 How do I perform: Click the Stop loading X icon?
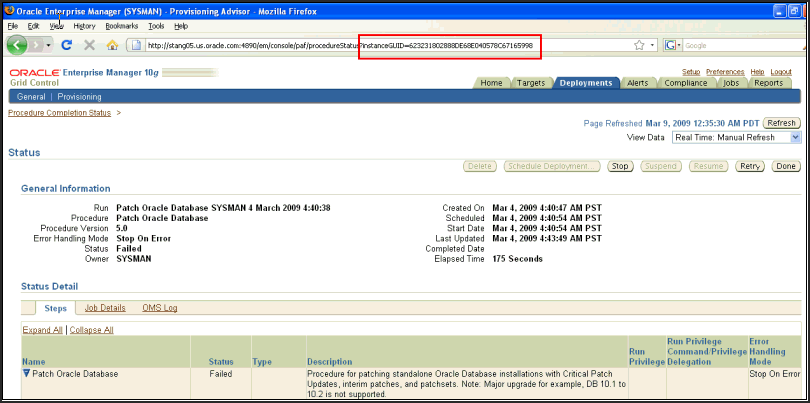click(89, 45)
